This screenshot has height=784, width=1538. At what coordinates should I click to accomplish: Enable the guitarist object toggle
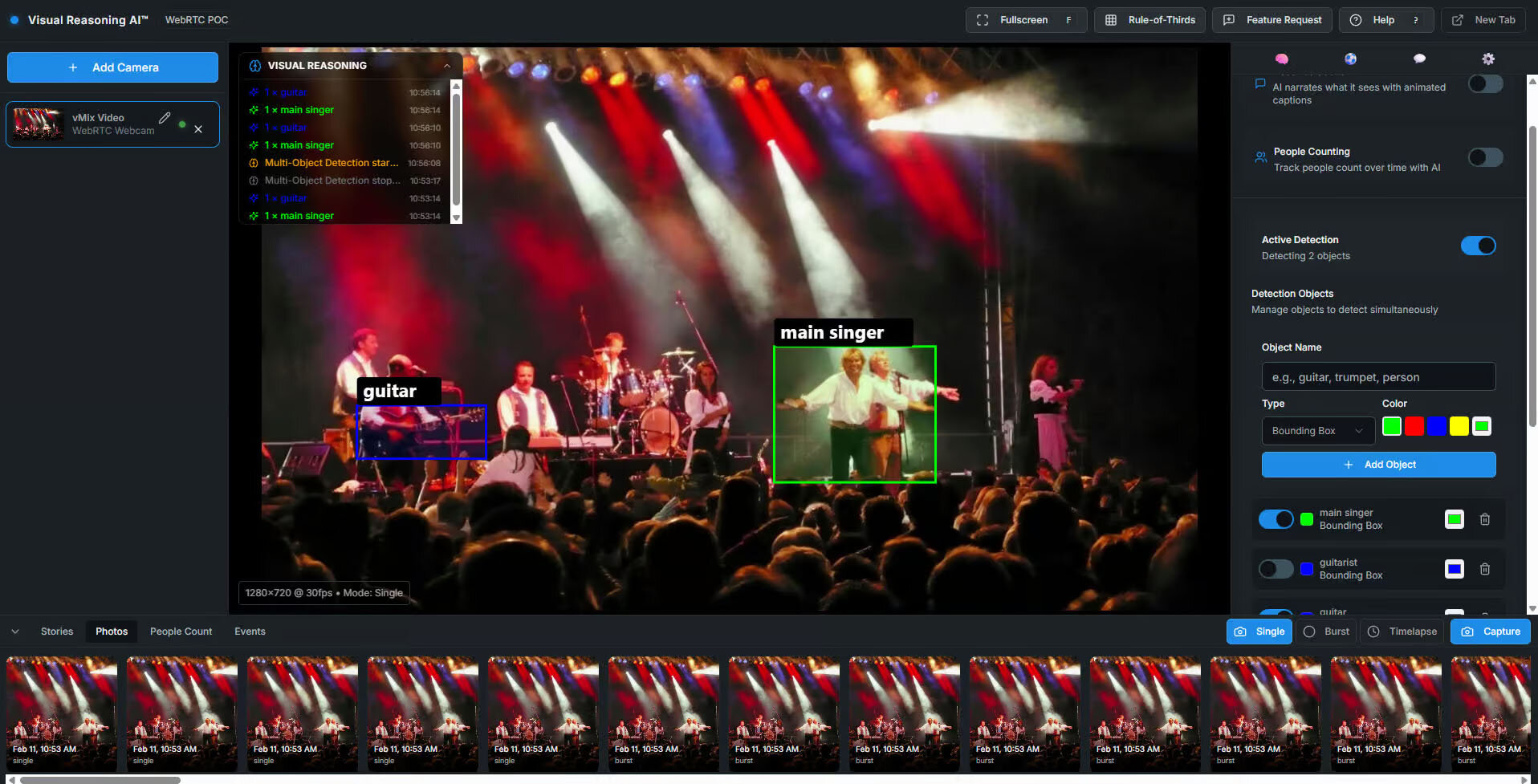pyautogui.click(x=1276, y=569)
